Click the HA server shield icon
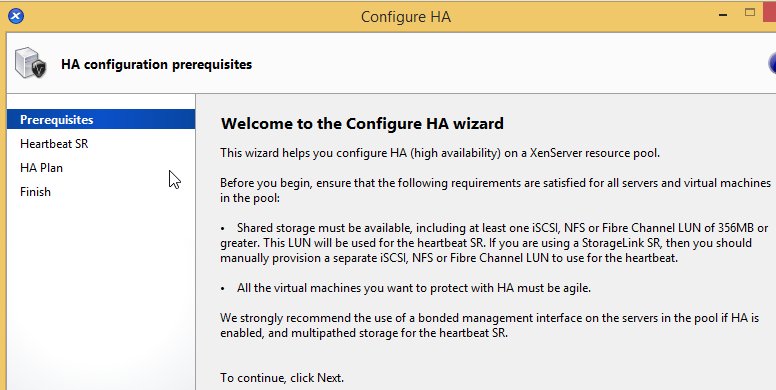The width and height of the screenshot is (776, 390). 31,63
